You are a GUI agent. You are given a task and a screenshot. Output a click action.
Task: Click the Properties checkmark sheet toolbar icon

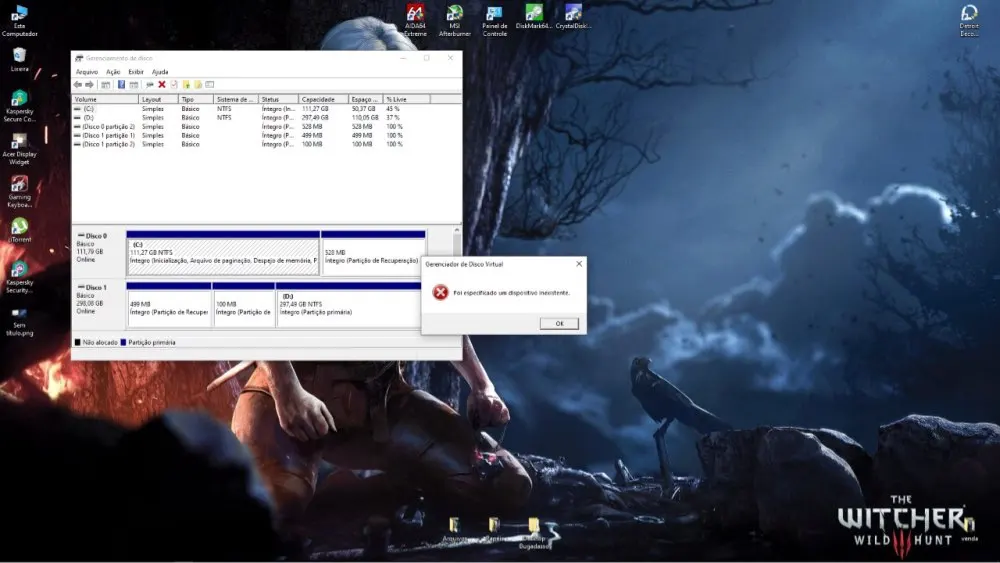pos(173,85)
